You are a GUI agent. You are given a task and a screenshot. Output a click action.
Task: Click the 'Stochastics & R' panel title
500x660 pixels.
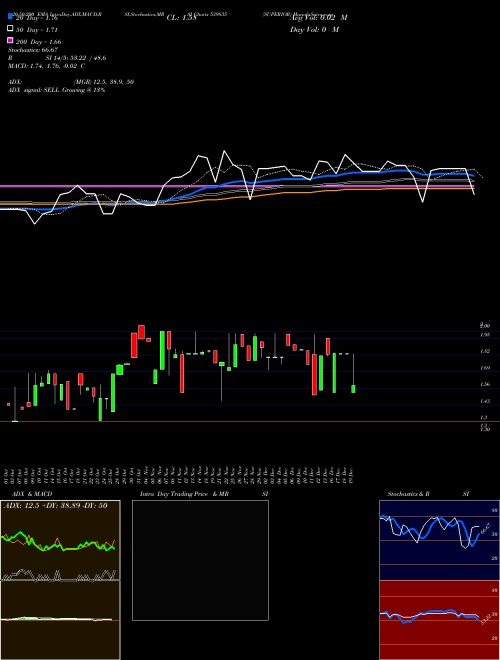(x=408, y=494)
